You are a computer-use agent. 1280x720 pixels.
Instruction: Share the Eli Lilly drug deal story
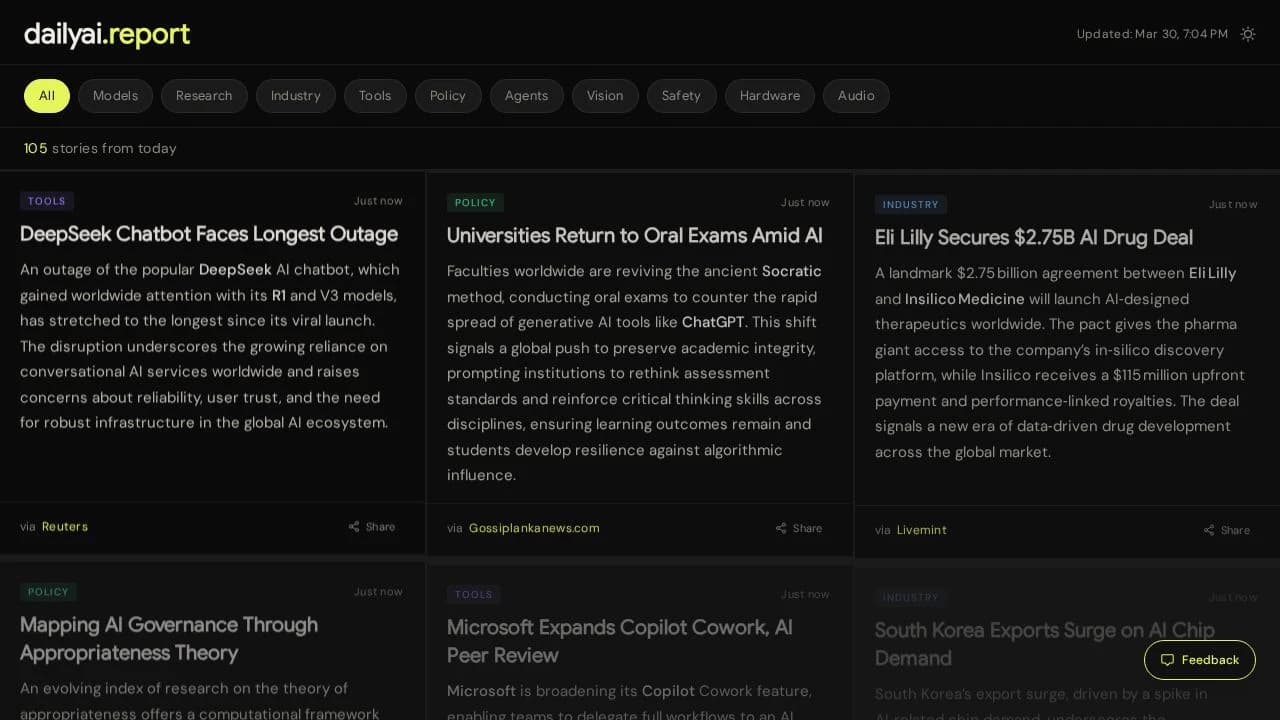click(1226, 530)
